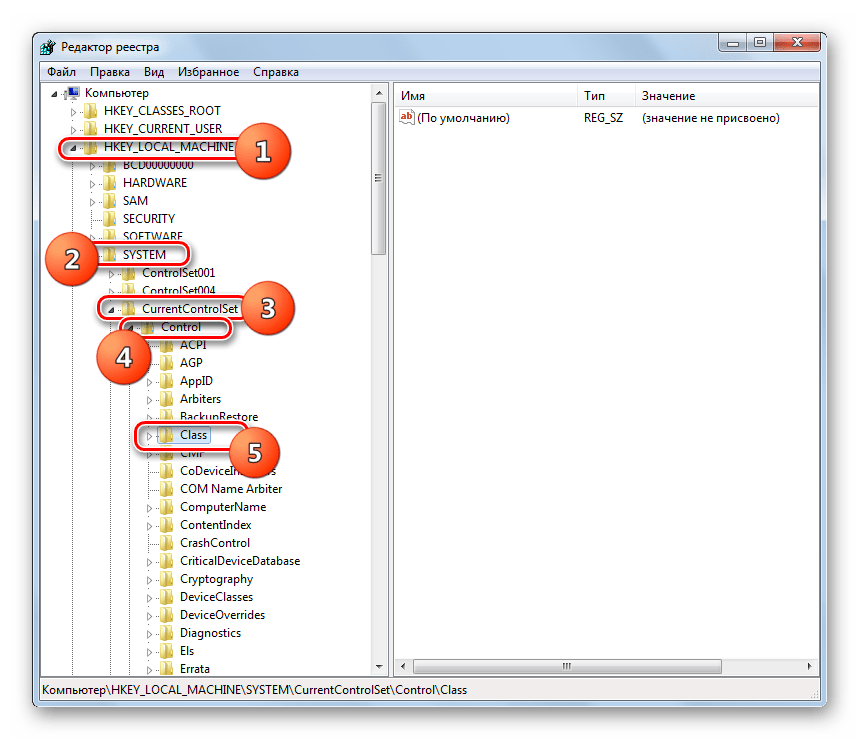Click the default string value ab icon

click(x=407, y=118)
